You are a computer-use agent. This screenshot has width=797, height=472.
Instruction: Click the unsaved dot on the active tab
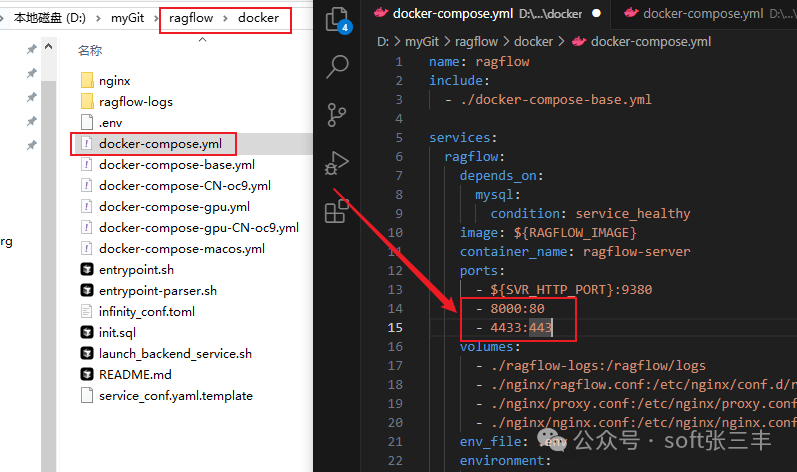tap(597, 13)
